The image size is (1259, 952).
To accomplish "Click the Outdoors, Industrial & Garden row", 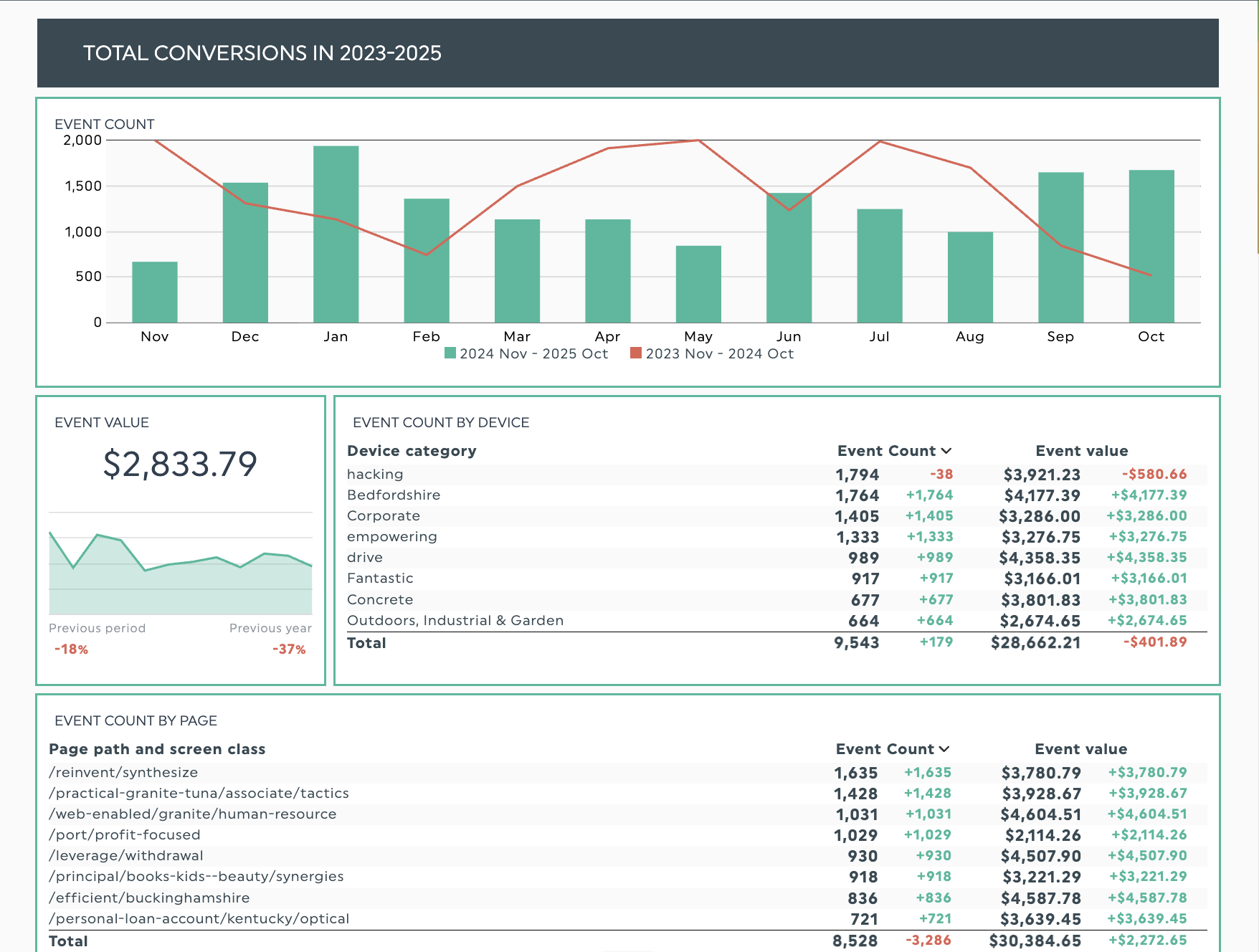I will click(x=455, y=621).
